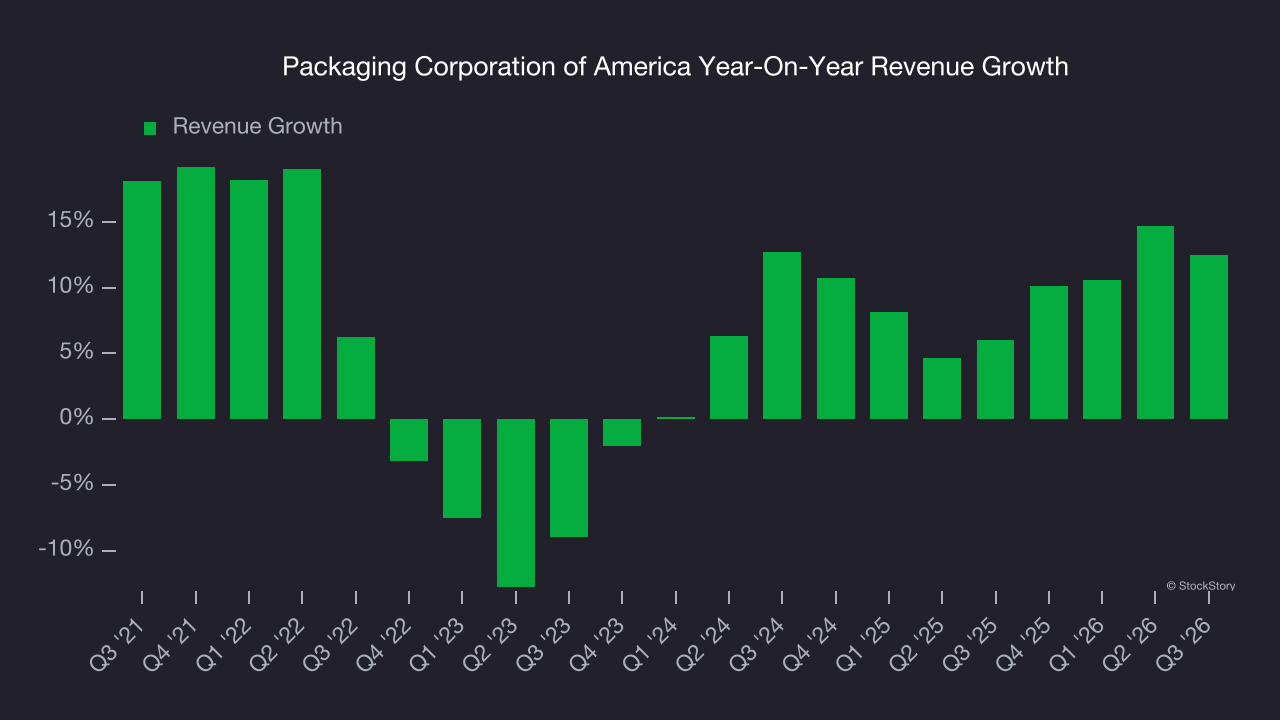The image size is (1280, 720).
Task: Click the Q2 '24 x-axis label
Action: 703,645
